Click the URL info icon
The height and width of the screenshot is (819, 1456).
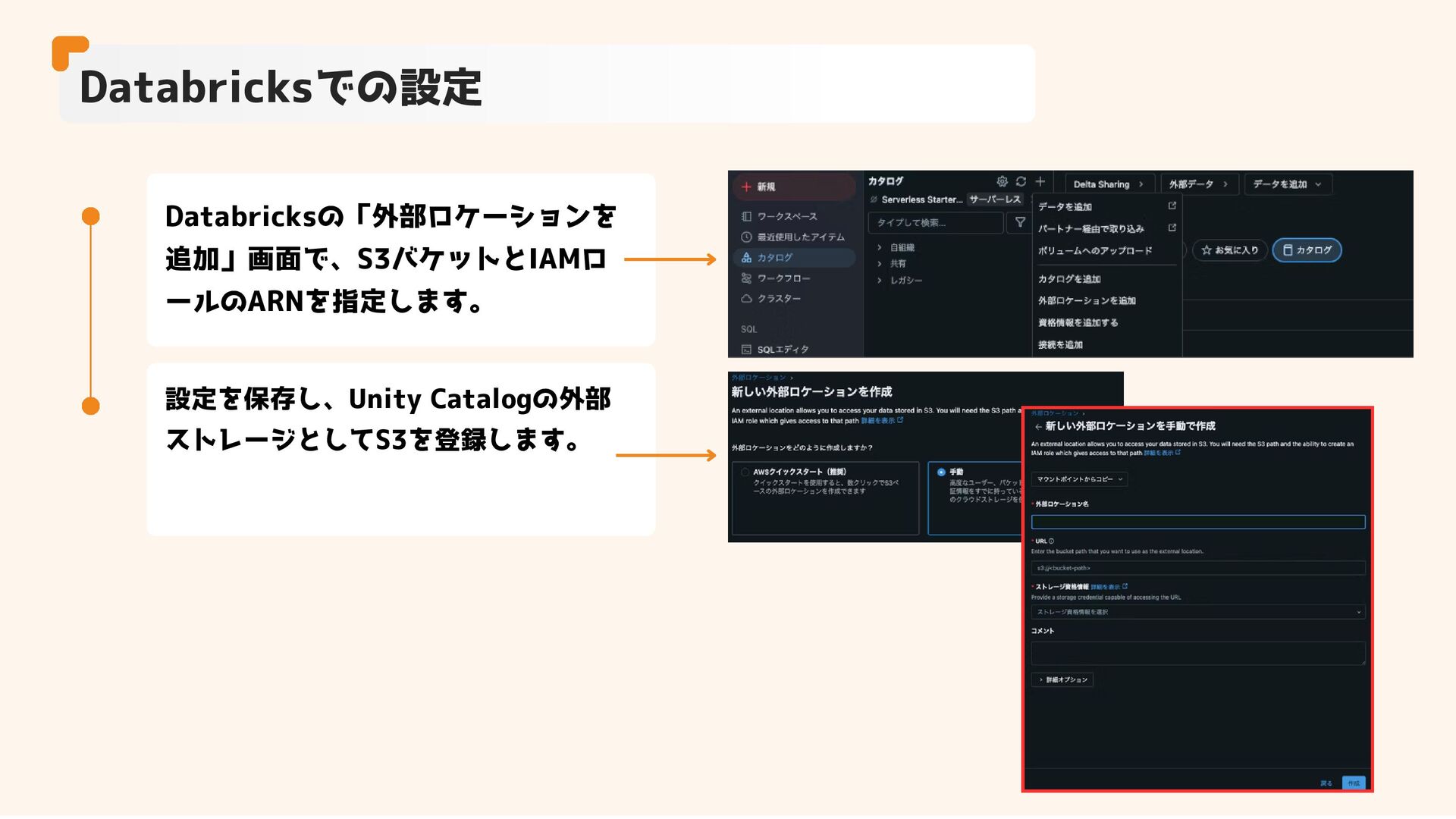coord(1052,541)
